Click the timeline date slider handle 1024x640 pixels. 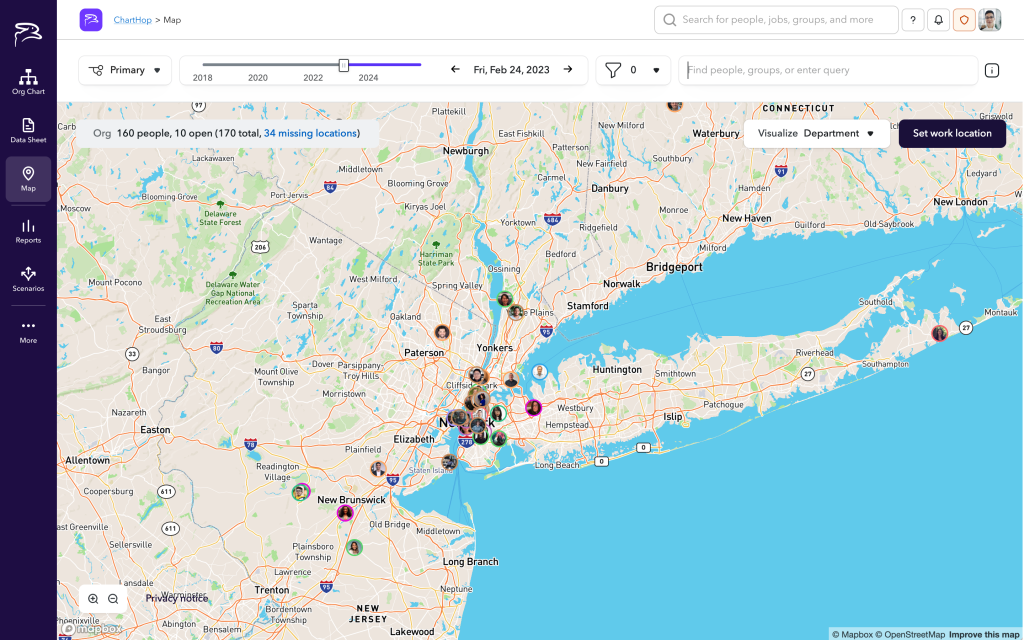[x=344, y=65]
